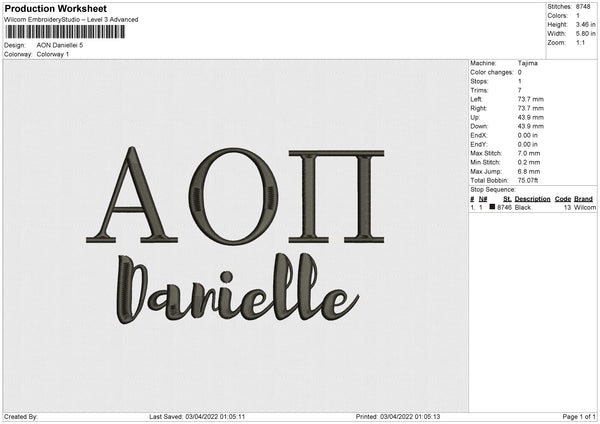Click the Min Stitch value 0.2 mm
The width and height of the screenshot is (600, 424).
(529, 162)
